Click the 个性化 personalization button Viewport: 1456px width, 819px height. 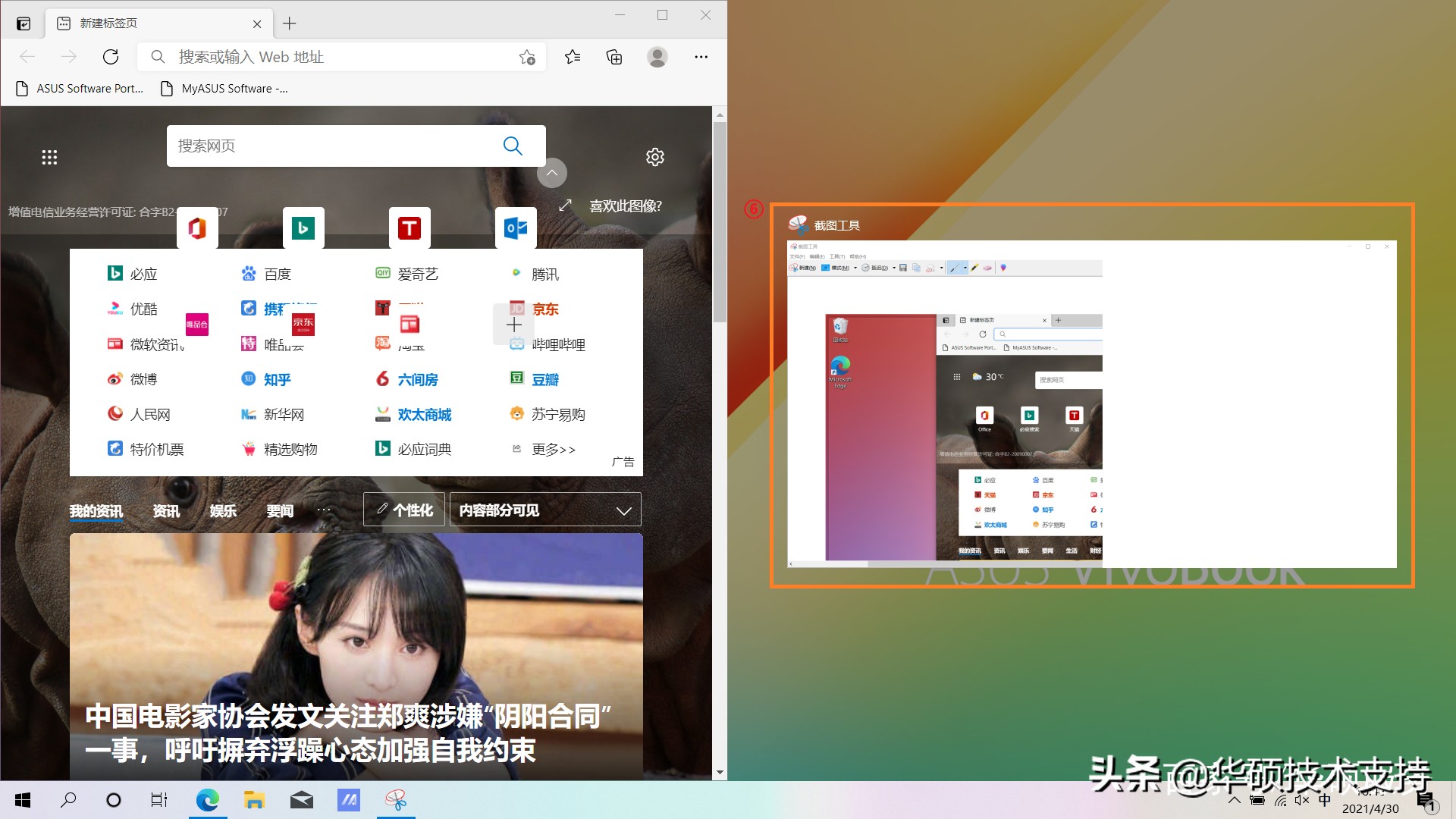click(x=403, y=510)
